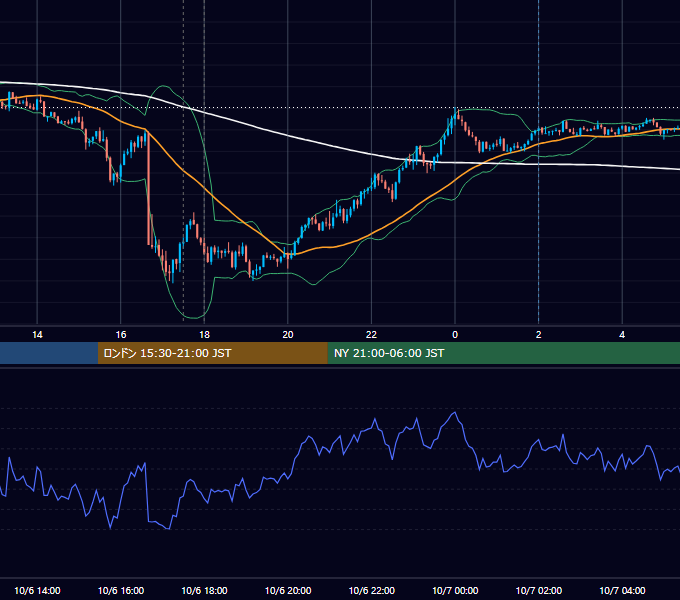Select the 20 hour axis label
This screenshot has width=680, height=600.
coord(288,335)
